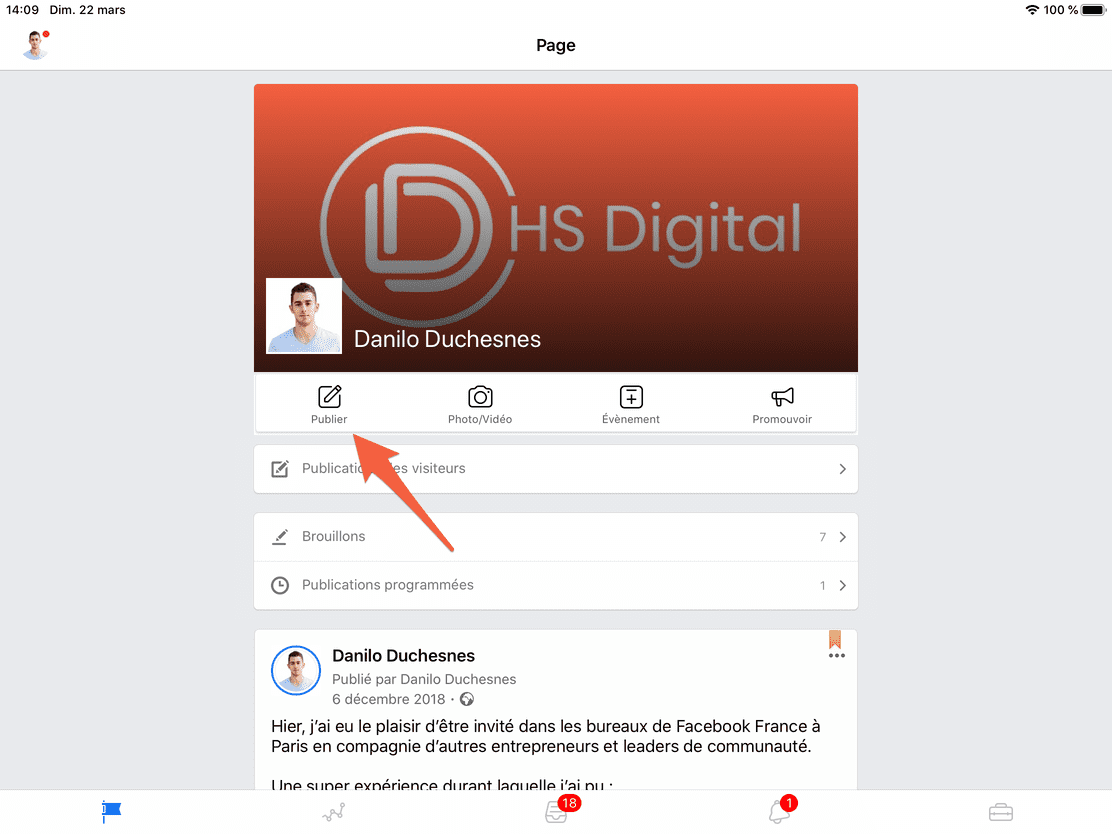Create an event with Évènement icon
Image resolution: width=1112 pixels, height=834 pixels.
631,397
